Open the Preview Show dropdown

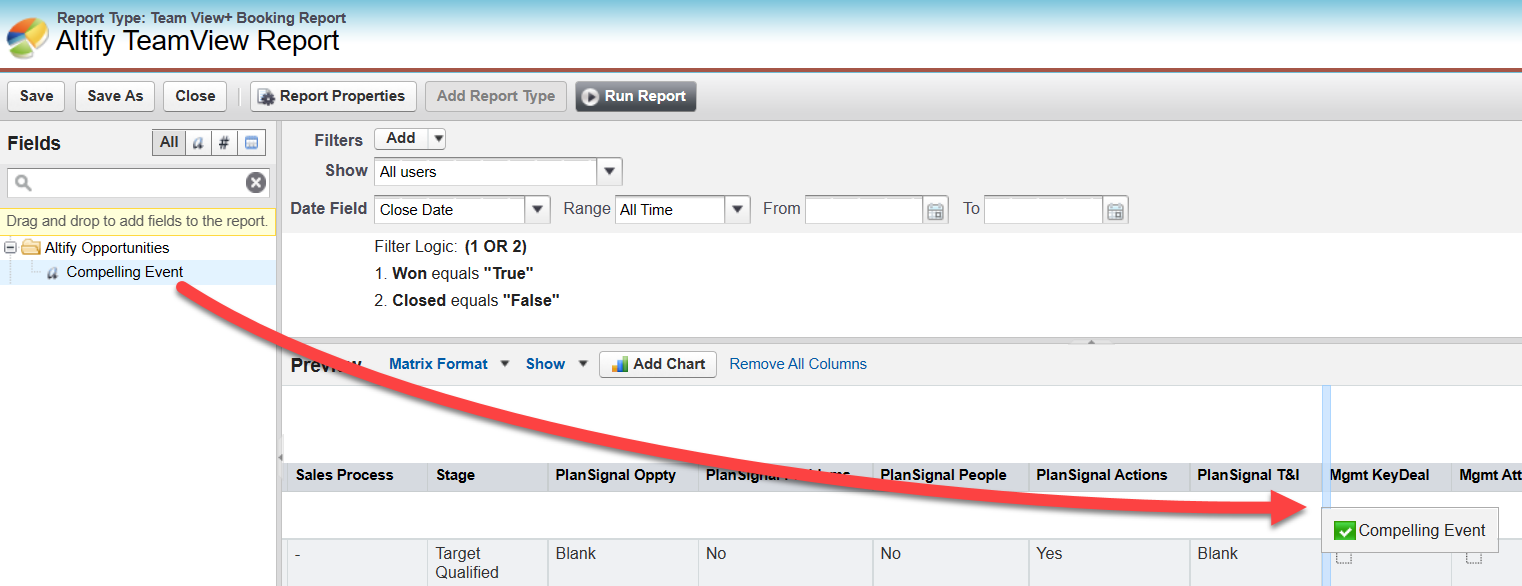[556, 364]
